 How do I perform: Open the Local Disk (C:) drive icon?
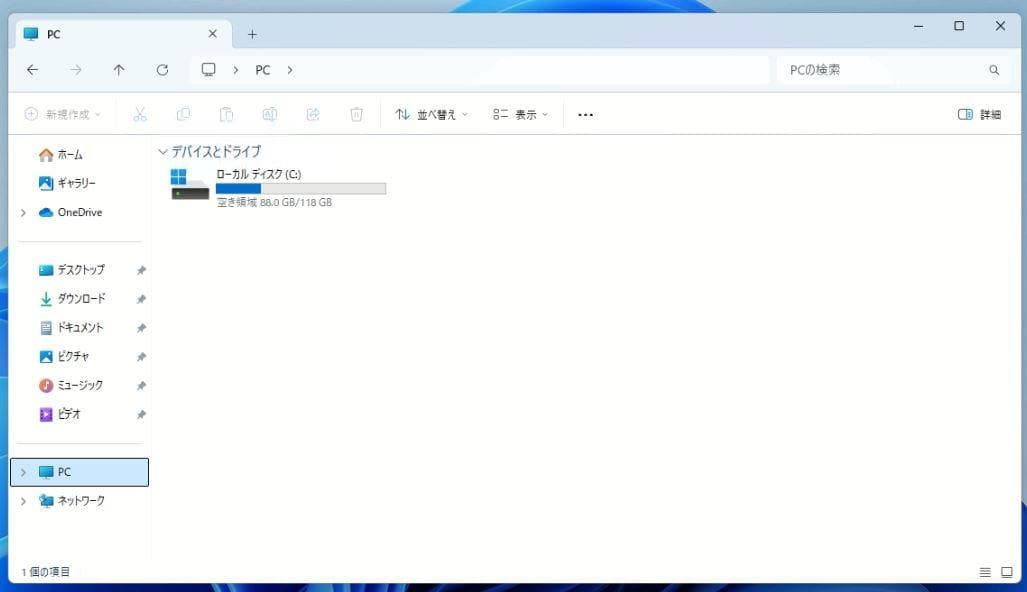click(190, 185)
